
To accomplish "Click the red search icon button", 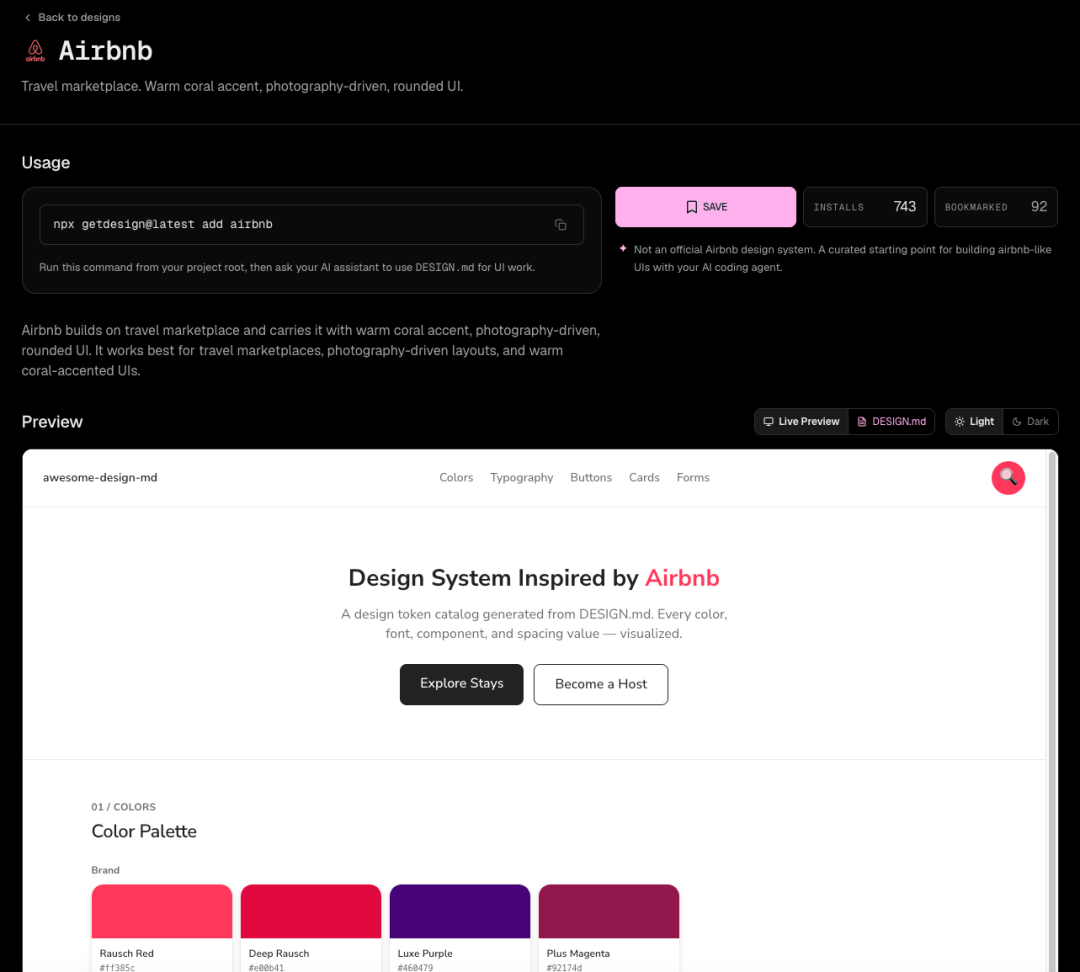I will (x=1008, y=477).
